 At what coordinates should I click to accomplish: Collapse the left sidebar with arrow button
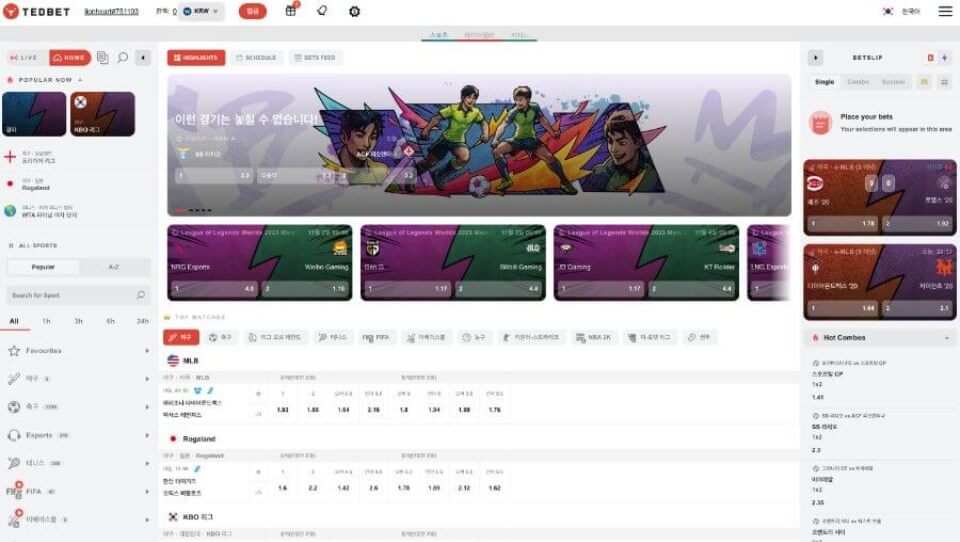[143, 58]
